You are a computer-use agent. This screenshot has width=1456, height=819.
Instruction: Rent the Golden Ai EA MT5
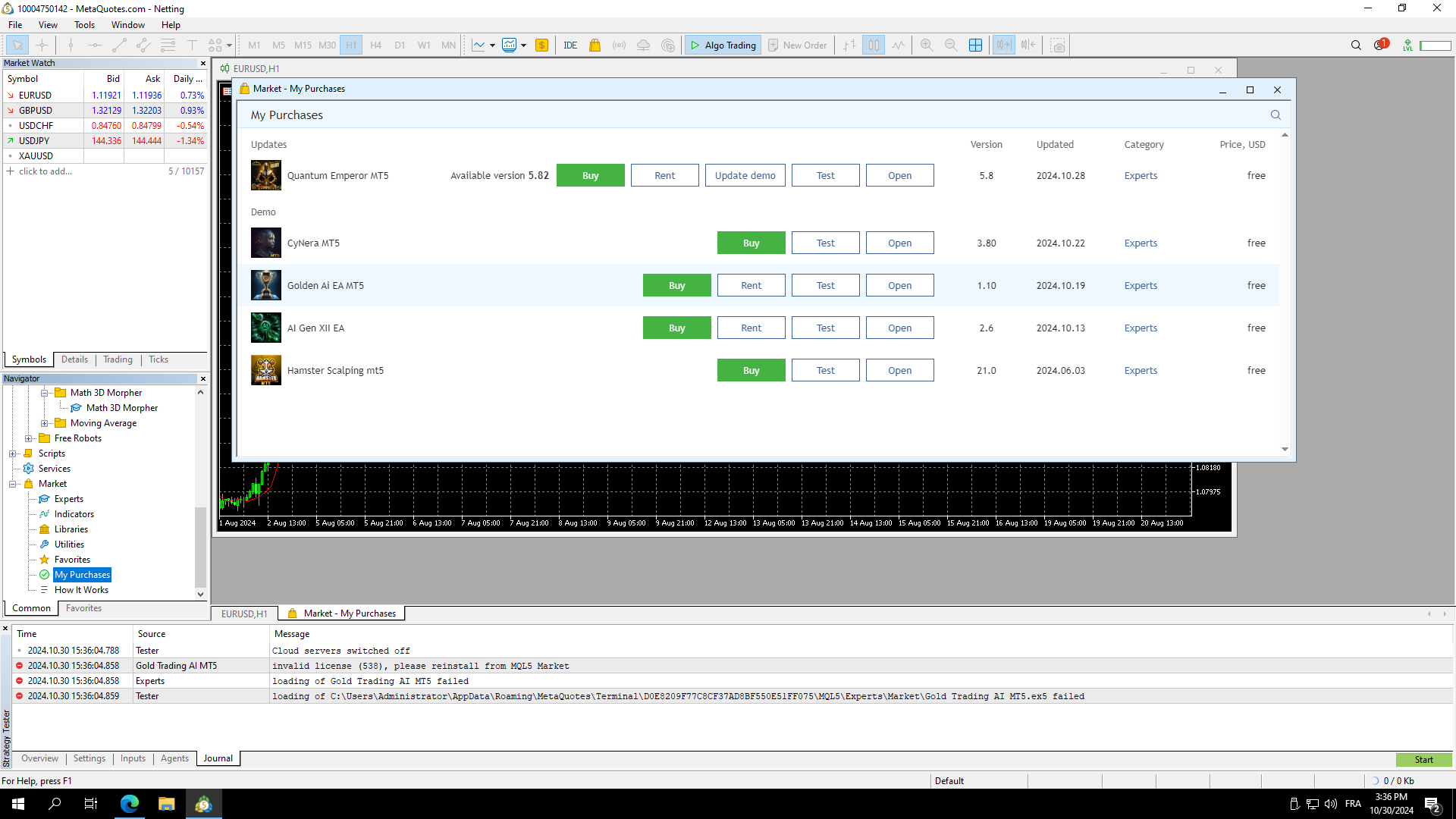752,285
